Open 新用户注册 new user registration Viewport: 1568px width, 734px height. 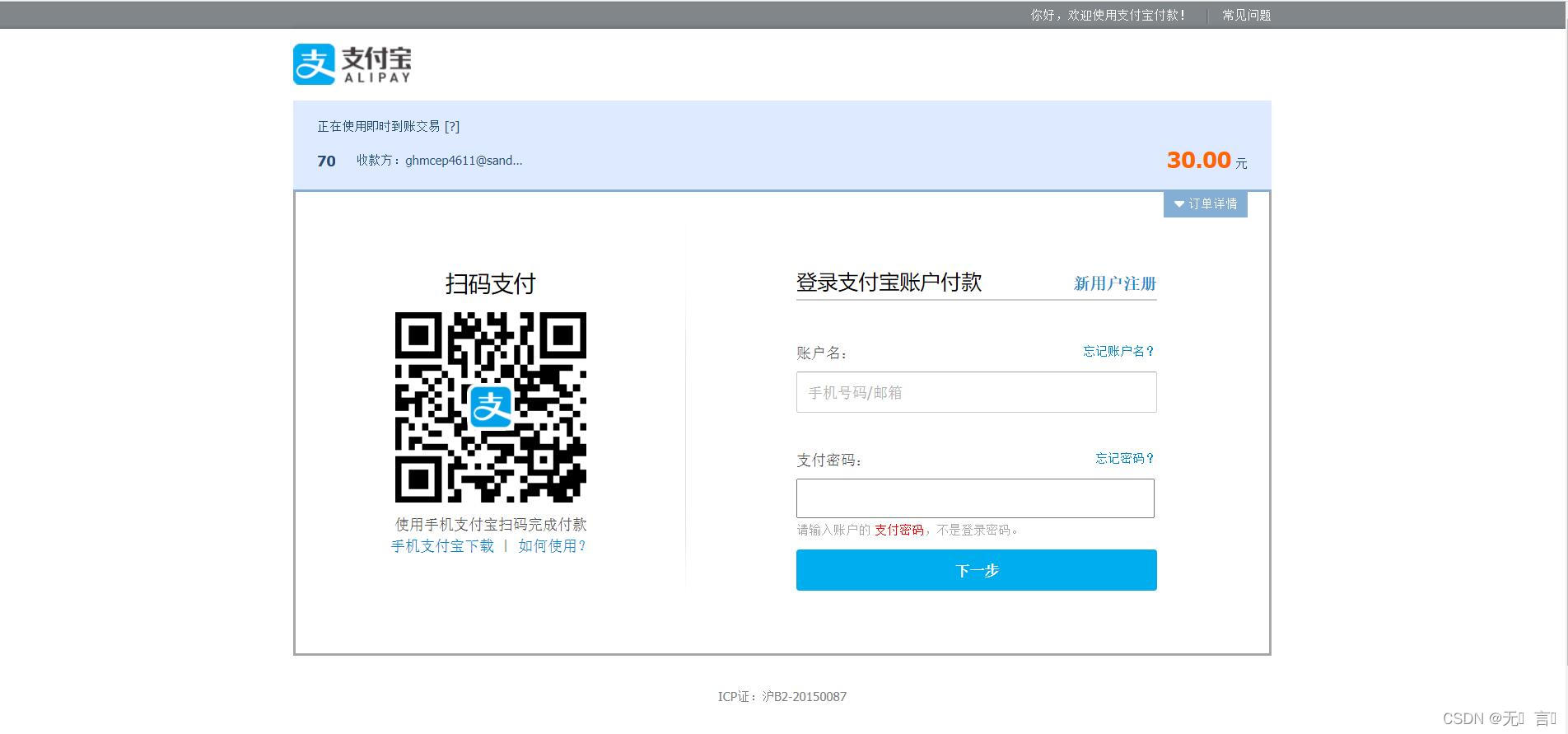coord(1115,283)
